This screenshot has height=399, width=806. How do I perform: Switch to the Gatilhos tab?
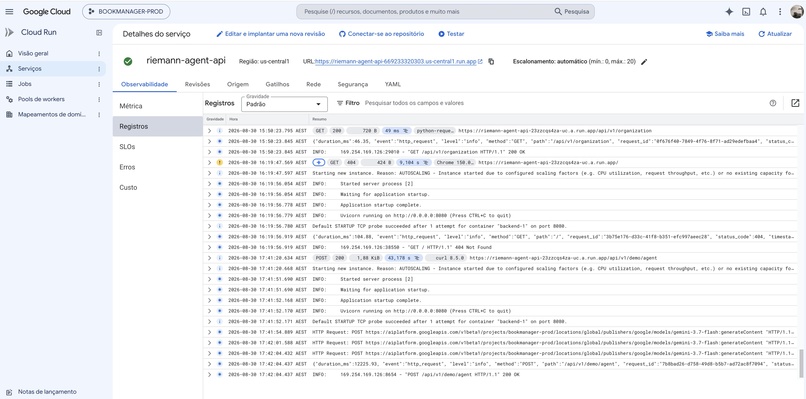pos(277,84)
